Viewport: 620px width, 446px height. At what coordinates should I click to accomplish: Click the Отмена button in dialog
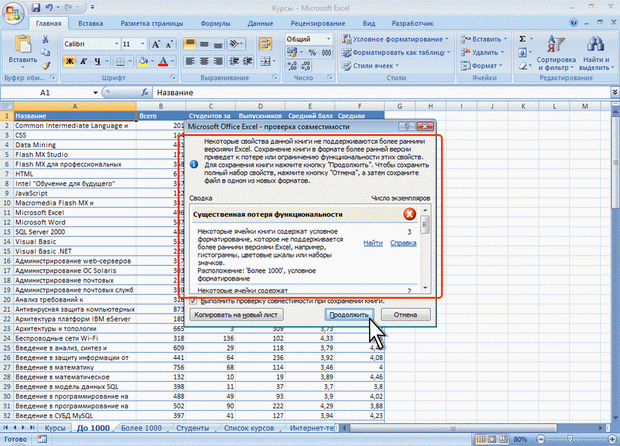click(405, 315)
